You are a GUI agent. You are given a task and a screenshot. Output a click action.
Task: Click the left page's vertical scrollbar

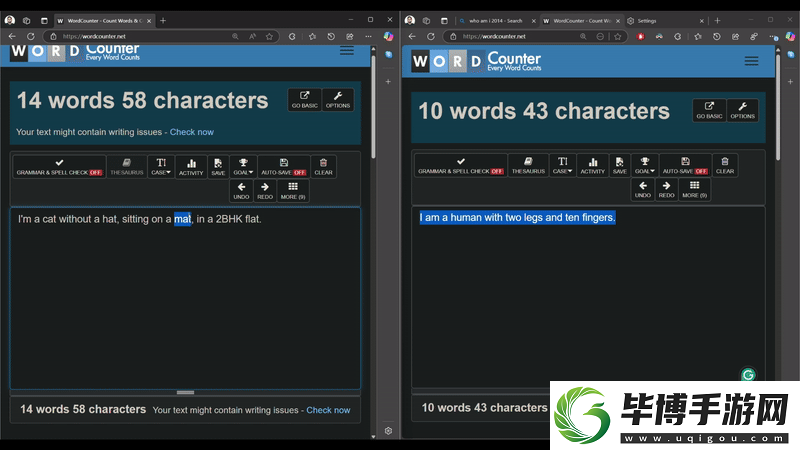point(373,108)
